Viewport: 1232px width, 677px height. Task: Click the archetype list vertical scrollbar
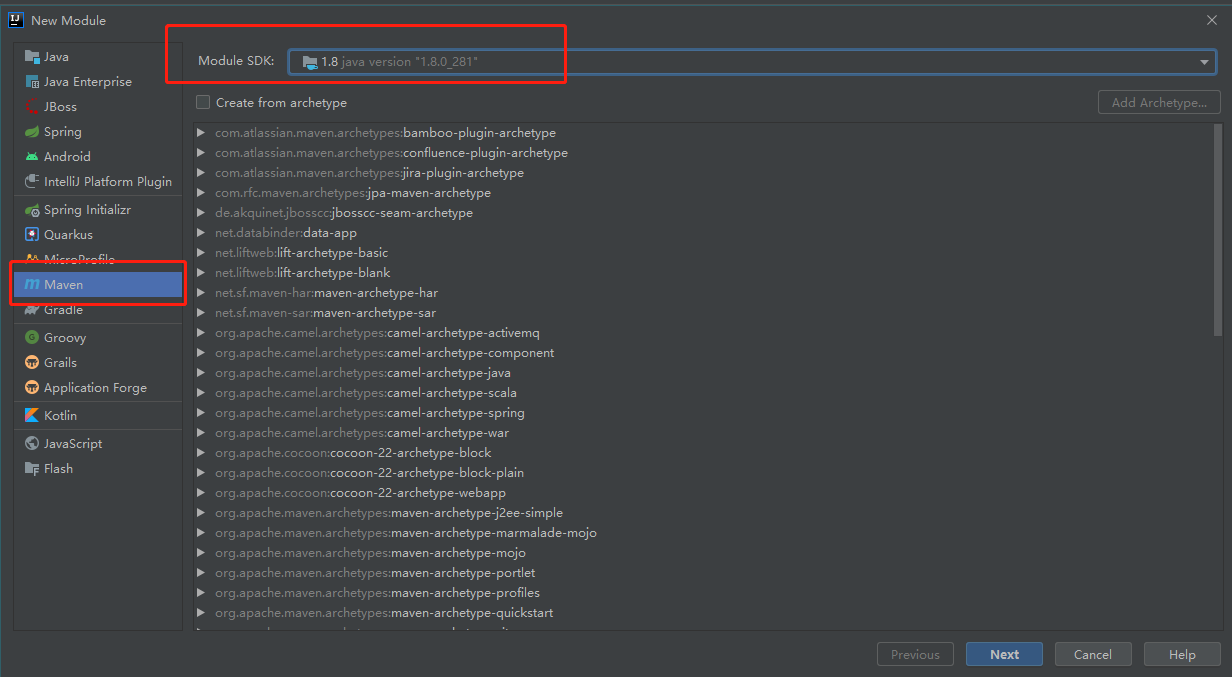coord(1216,230)
